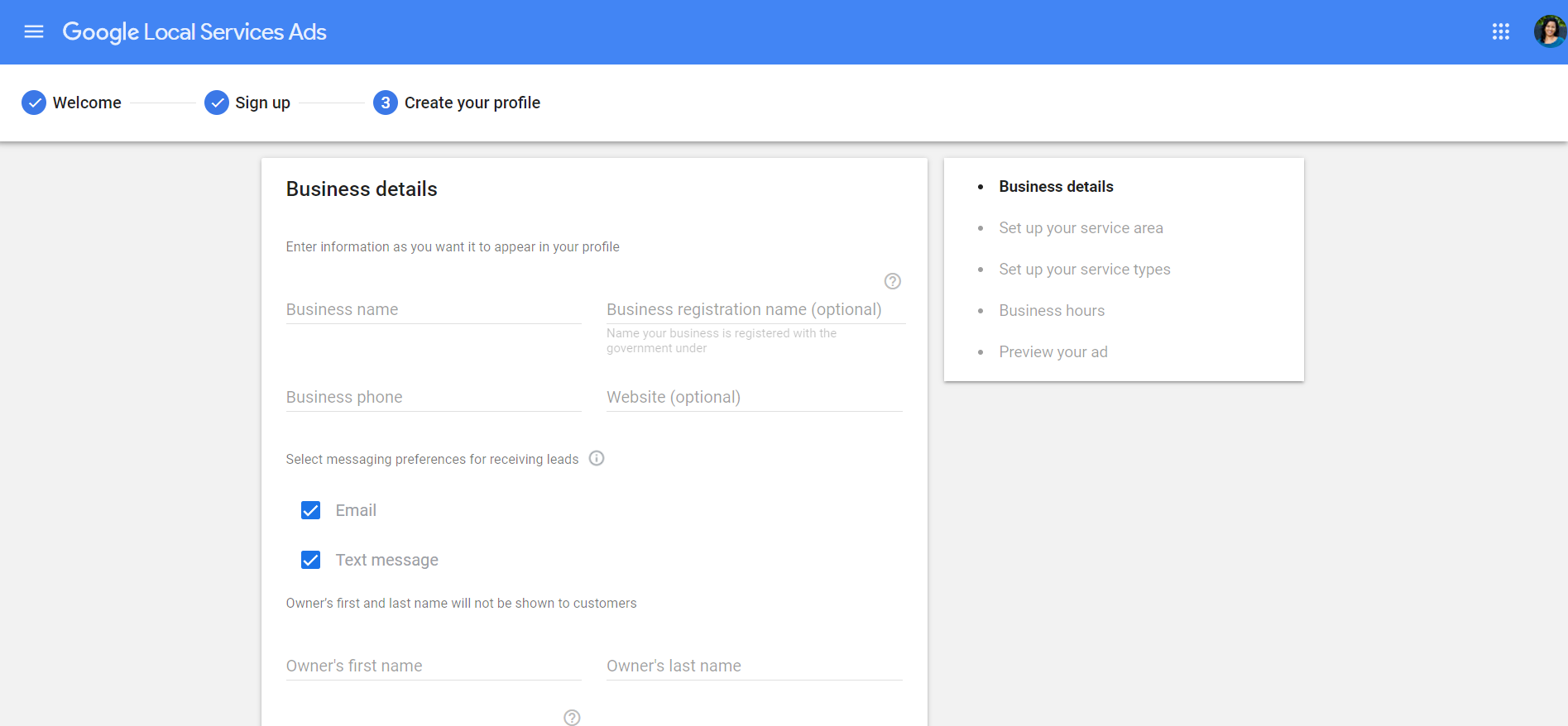Click the Welcome step checkmark icon

(x=34, y=103)
